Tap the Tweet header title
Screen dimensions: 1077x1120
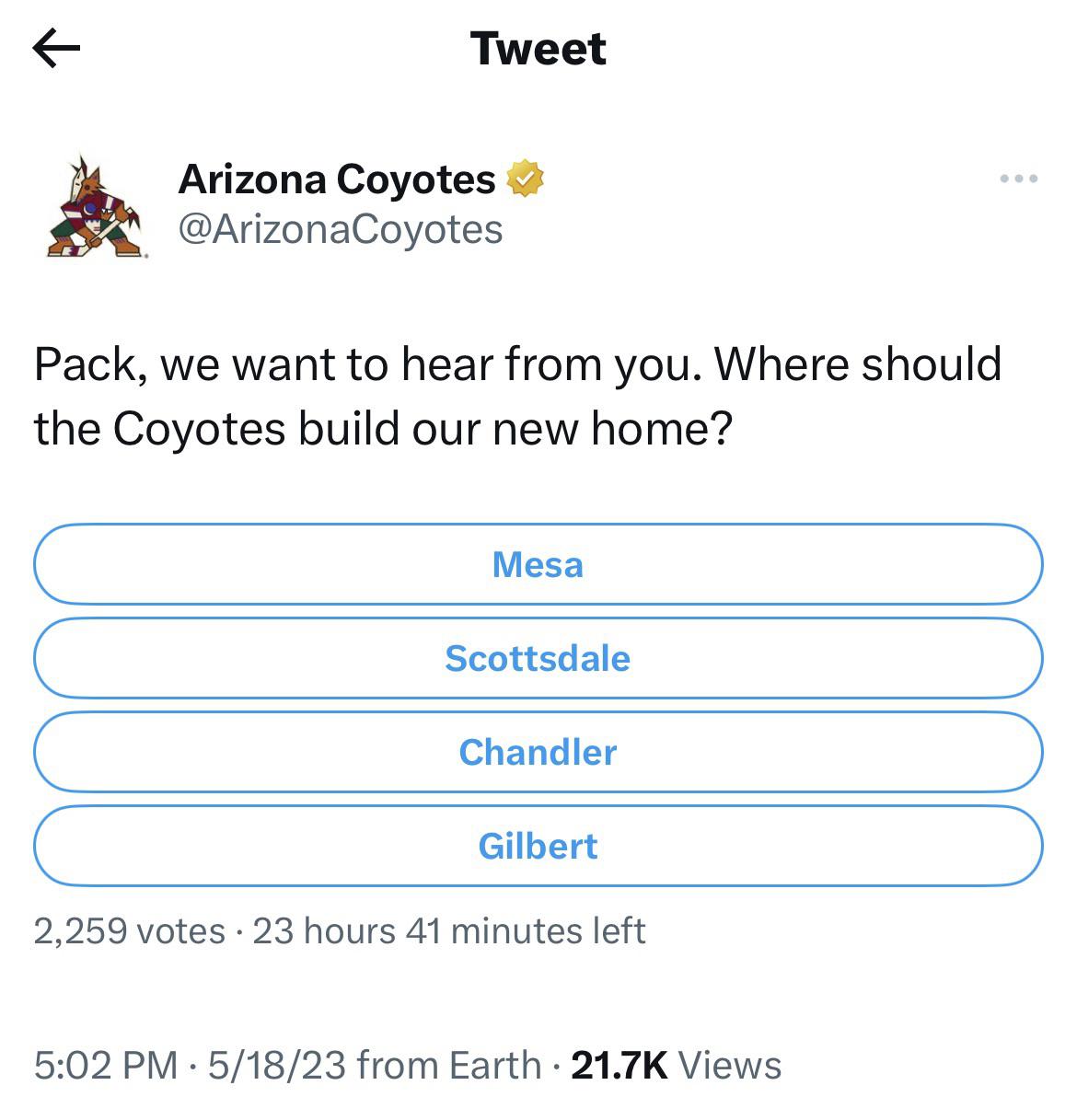coord(538,48)
